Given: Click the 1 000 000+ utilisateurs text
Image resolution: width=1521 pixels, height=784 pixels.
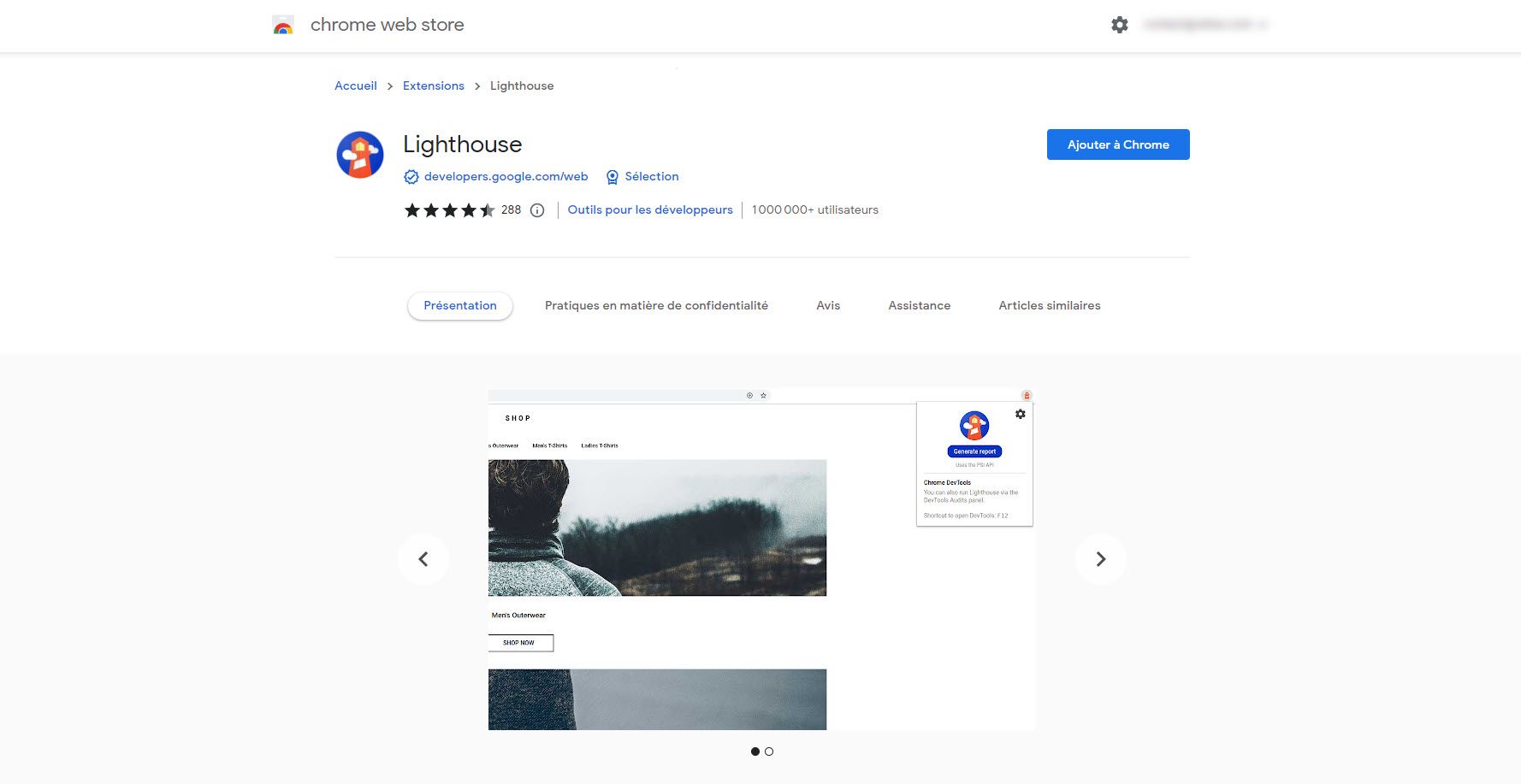Looking at the screenshot, I should point(815,209).
